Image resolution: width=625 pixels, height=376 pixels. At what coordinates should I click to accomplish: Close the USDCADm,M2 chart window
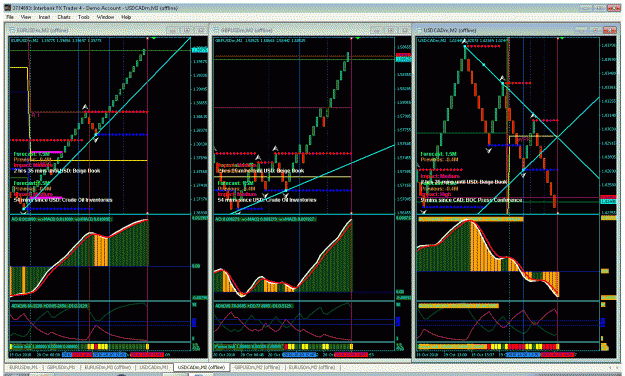(x=610, y=30)
